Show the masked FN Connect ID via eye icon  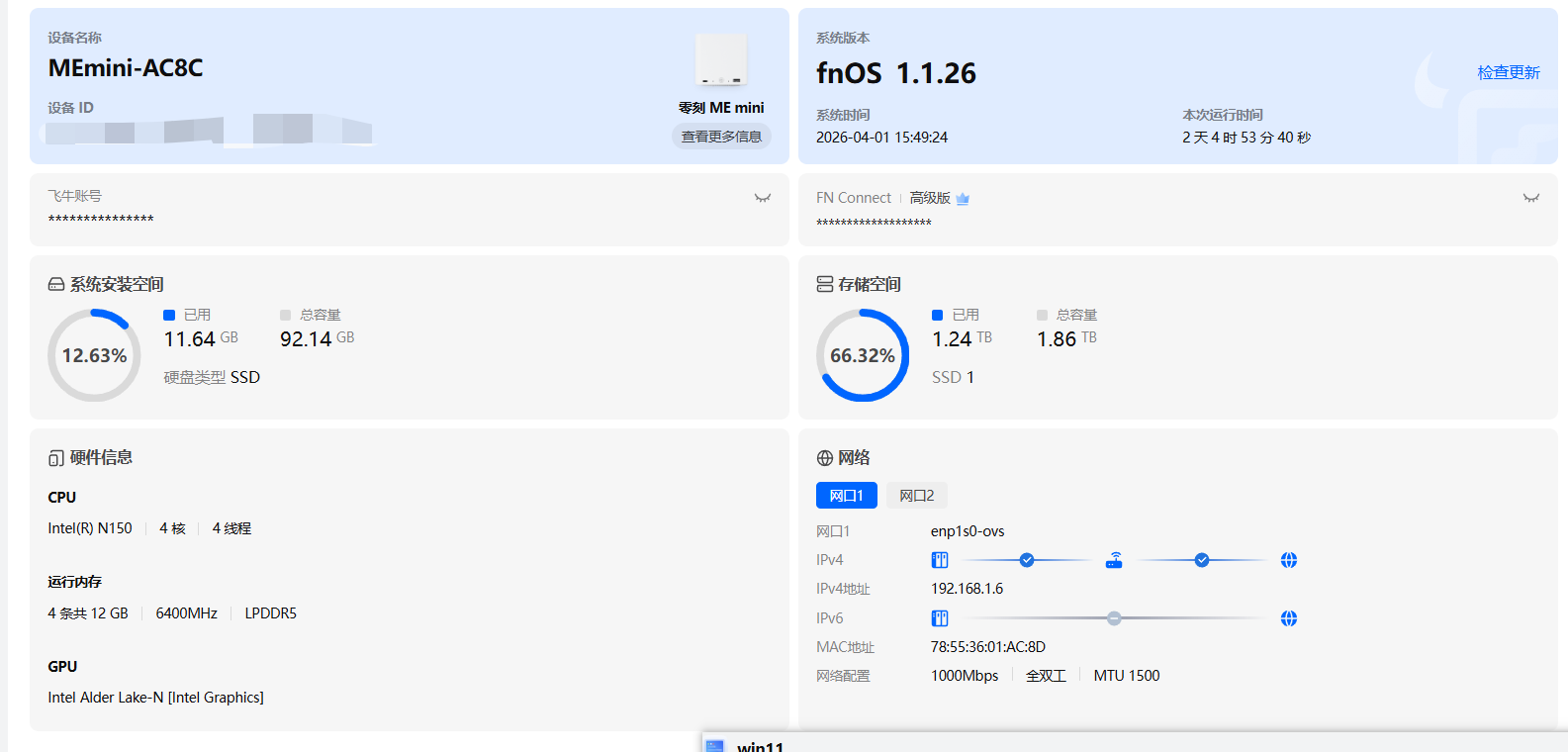[x=1531, y=198]
